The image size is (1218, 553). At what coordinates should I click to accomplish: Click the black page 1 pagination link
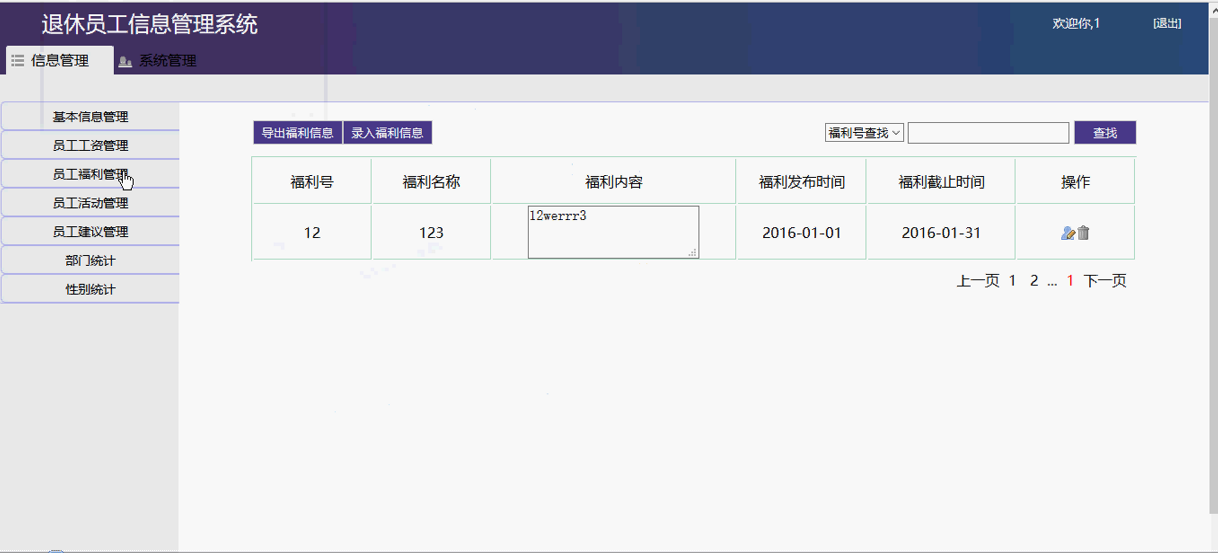coord(1012,281)
